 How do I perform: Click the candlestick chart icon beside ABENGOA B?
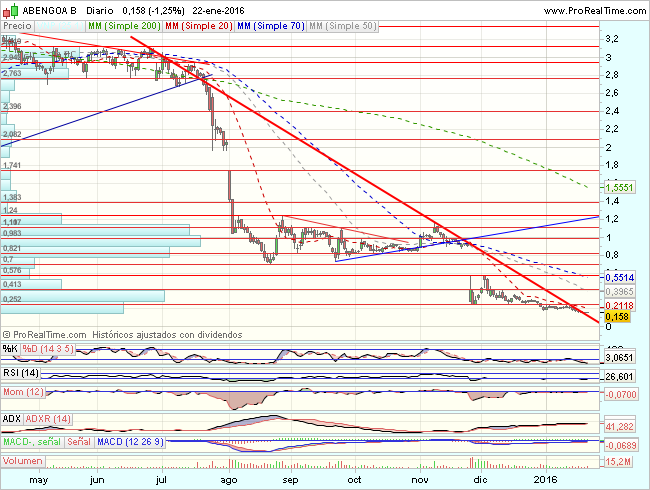pos(11,10)
